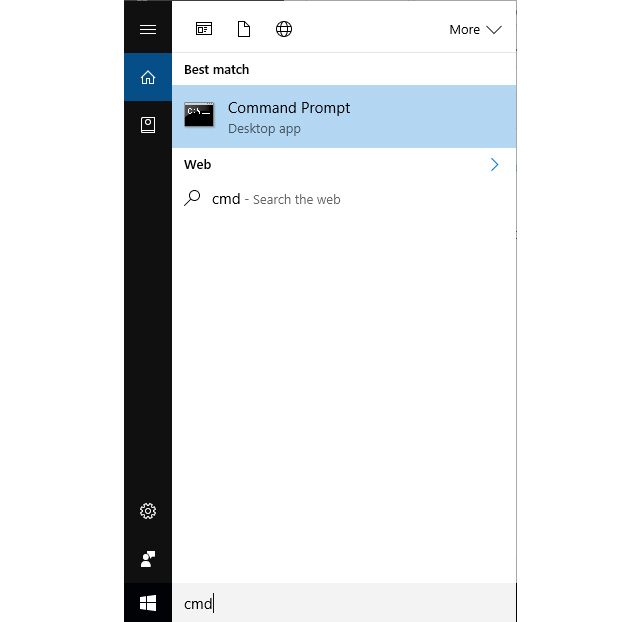Select cmd Search the web suggestion

click(276, 199)
